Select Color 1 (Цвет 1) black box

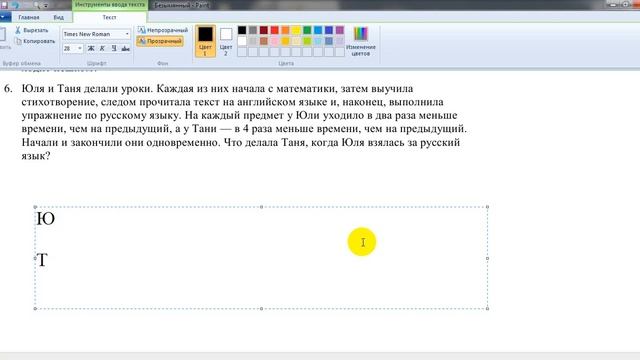[x=205, y=41]
